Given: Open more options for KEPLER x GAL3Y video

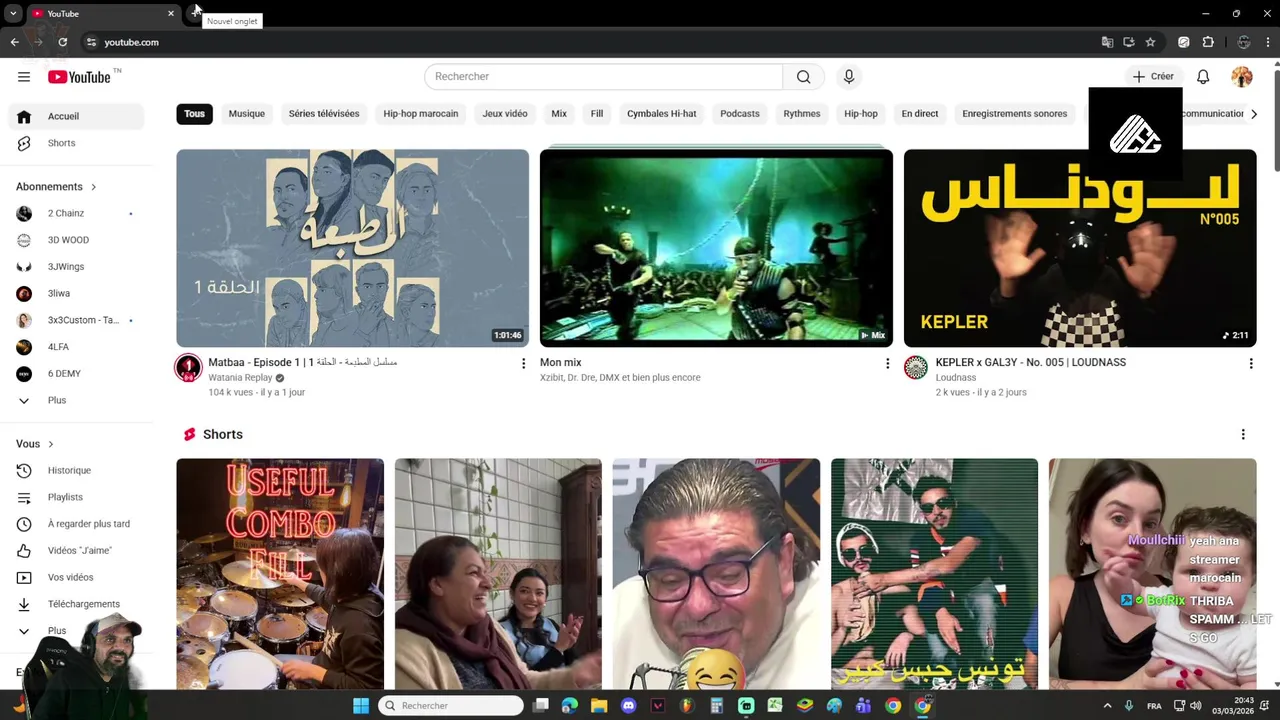Looking at the screenshot, I should click(1250, 363).
